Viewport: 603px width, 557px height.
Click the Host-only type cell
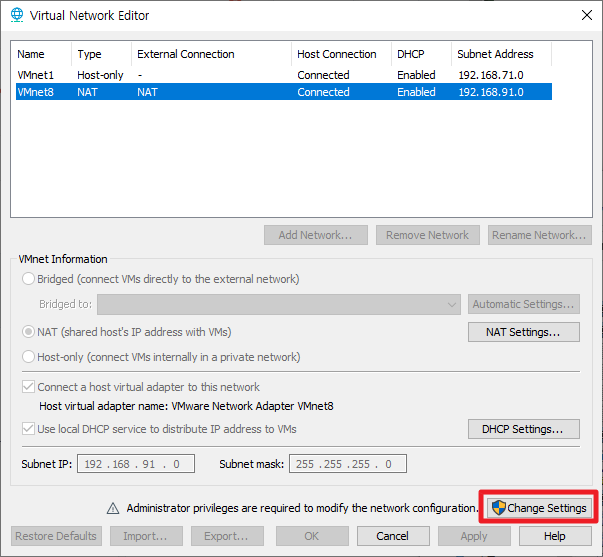[x=100, y=75]
